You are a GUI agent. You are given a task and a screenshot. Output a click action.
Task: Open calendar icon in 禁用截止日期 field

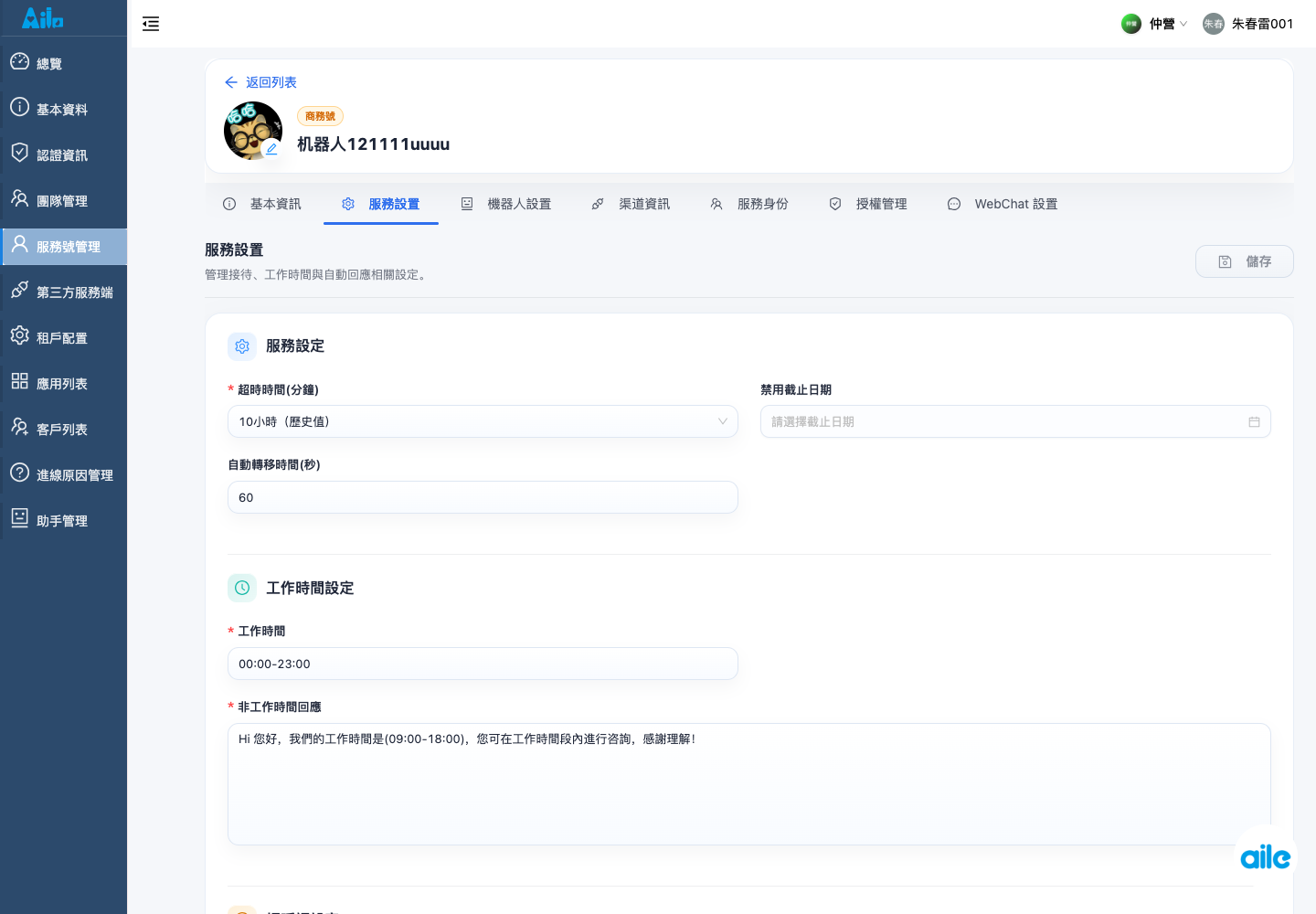1254,421
